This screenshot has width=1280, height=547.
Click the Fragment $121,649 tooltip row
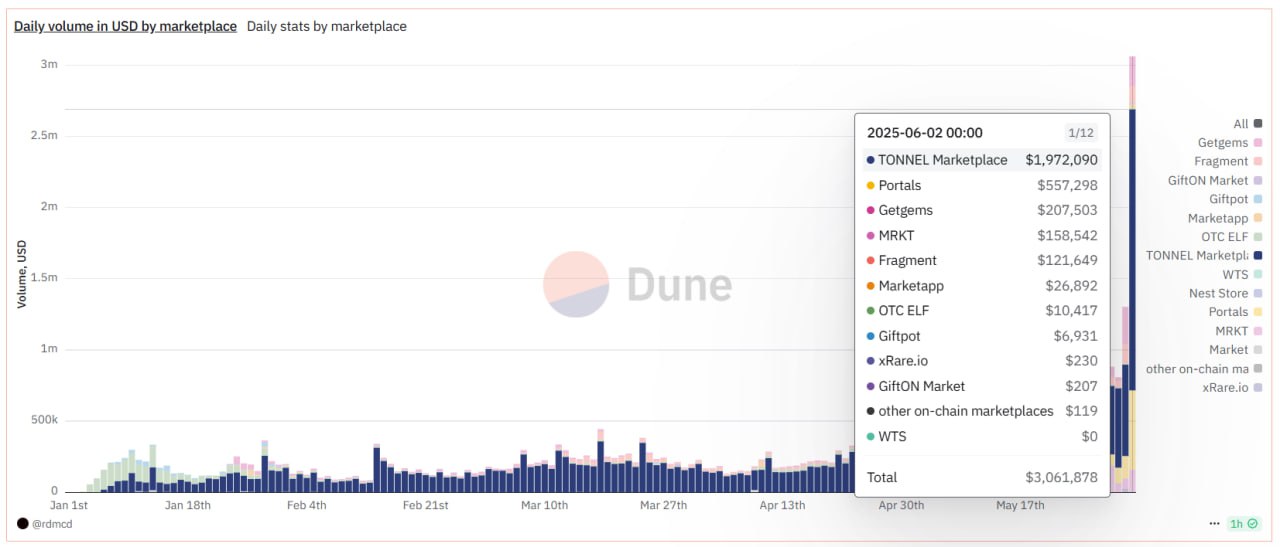click(x=982, y=260)
